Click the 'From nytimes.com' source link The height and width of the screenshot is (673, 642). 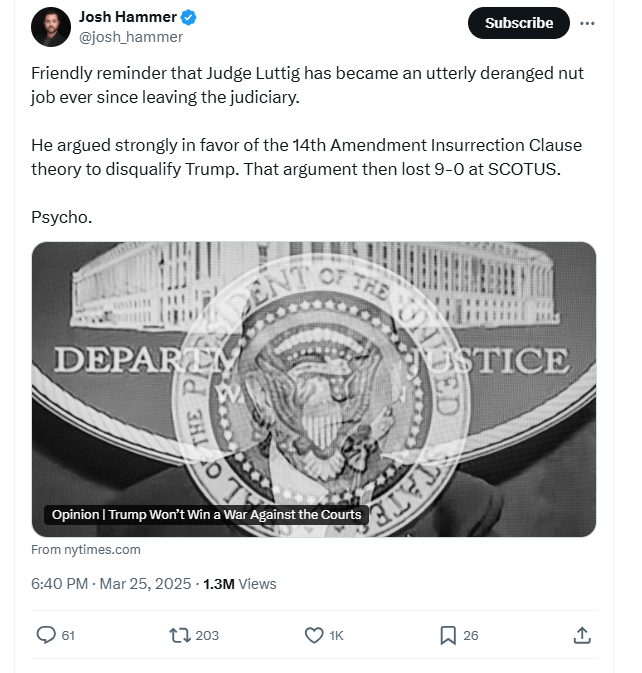(86, 549)
